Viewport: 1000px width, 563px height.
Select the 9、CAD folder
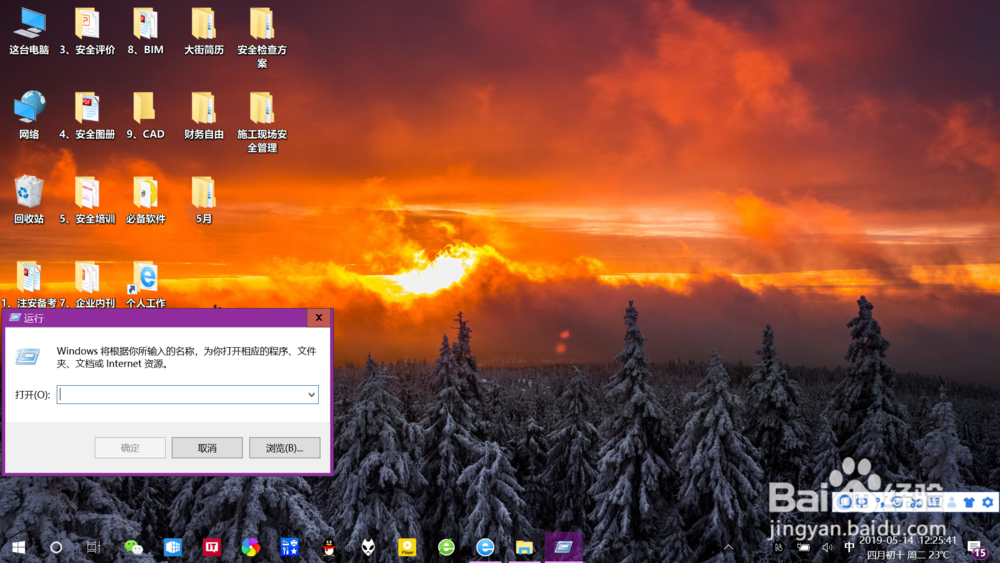click(x=145, y=115)
